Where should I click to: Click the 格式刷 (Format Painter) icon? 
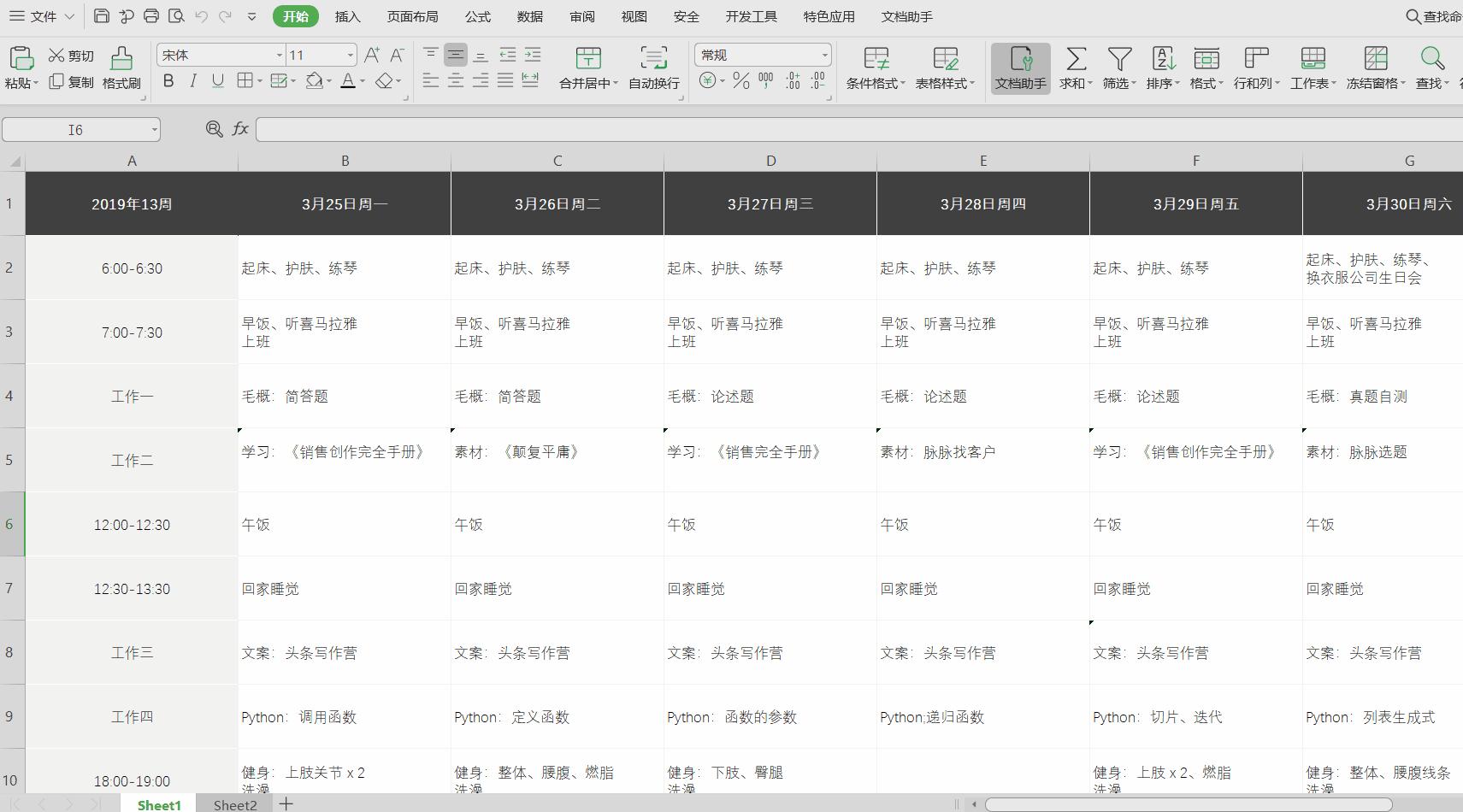click(121, 68)
